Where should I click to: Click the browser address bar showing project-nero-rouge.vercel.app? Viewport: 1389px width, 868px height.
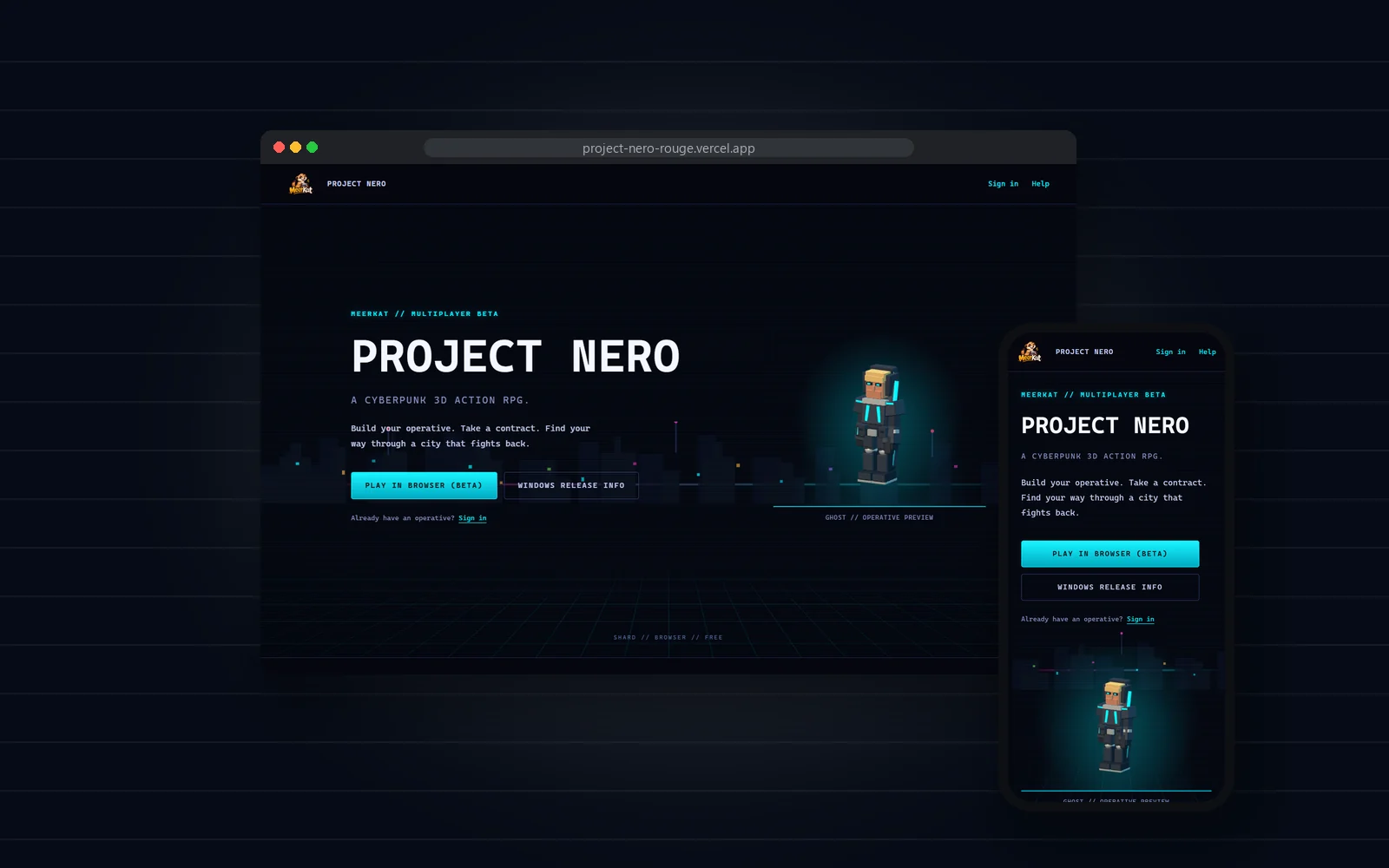668,148
